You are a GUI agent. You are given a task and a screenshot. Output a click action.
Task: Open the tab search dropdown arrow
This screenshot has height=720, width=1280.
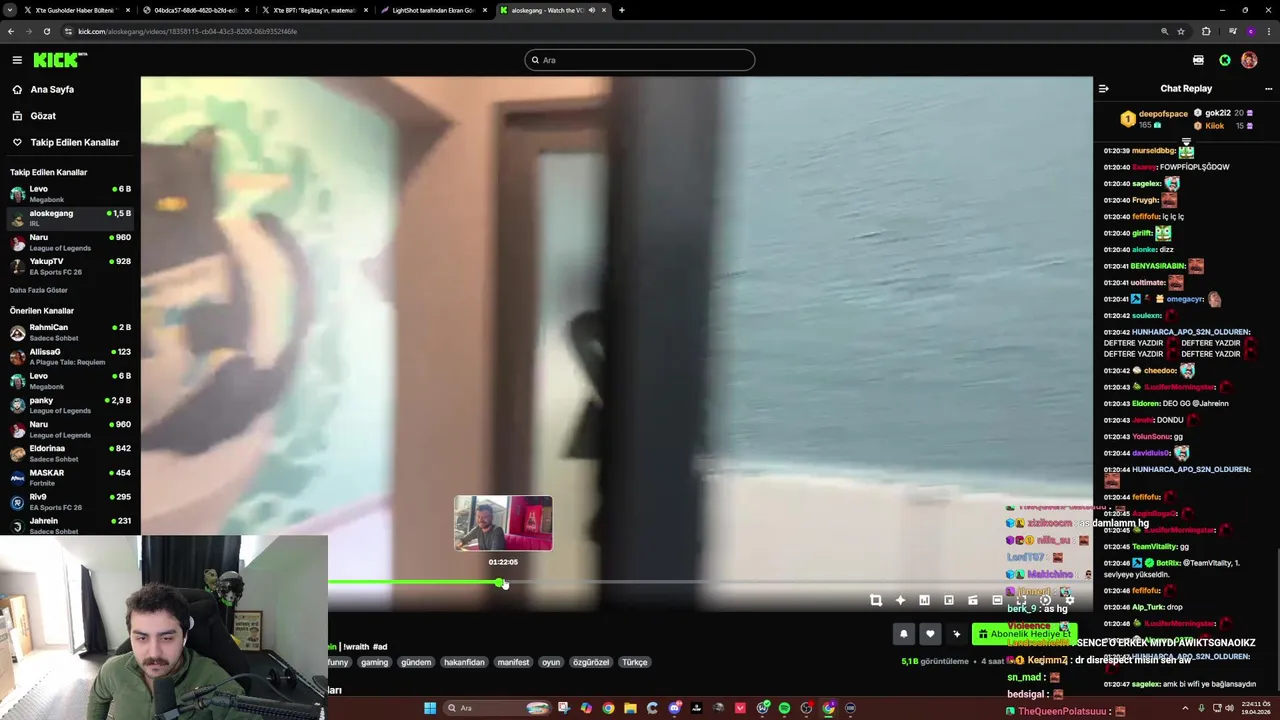point(9,10)
